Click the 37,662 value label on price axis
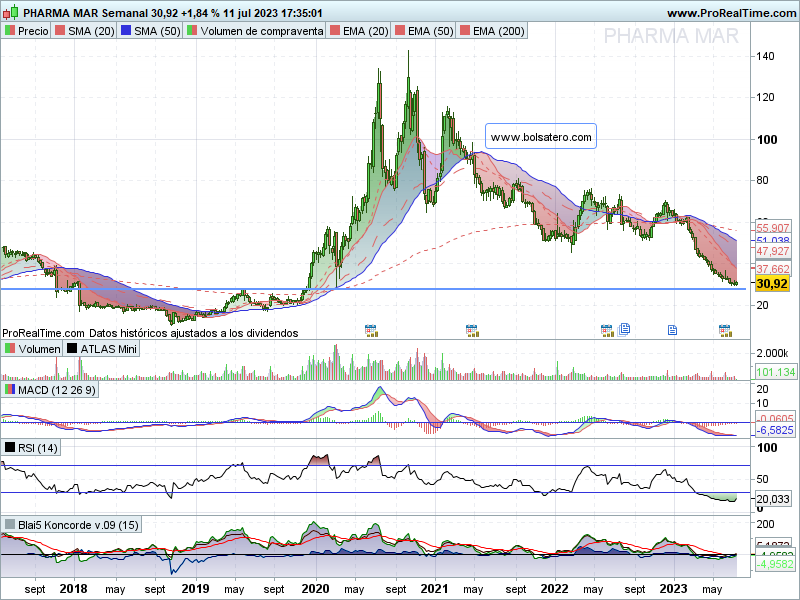The width and height of the screenshot is (800, 600). [772, 269]
